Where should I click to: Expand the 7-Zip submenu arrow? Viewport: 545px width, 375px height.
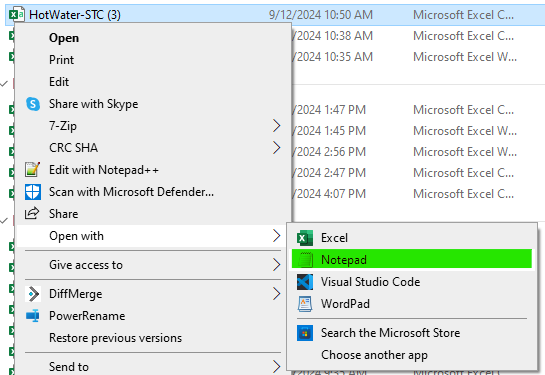pos(277,126)
